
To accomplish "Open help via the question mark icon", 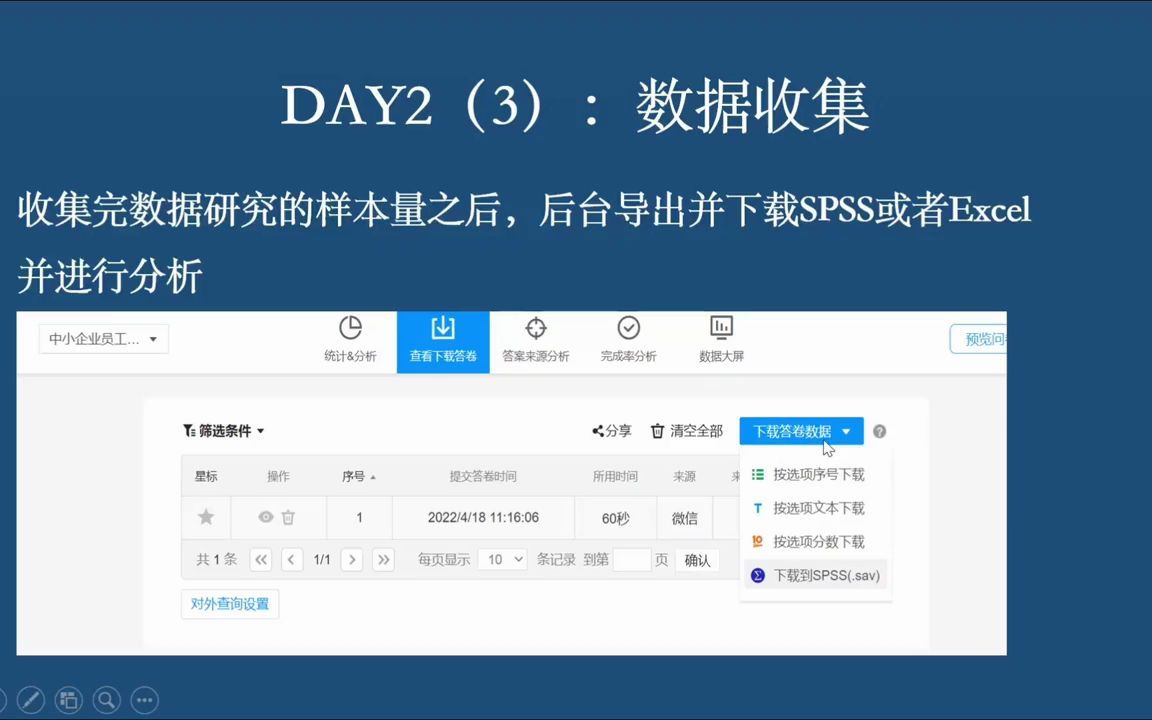I will (878, 431).
